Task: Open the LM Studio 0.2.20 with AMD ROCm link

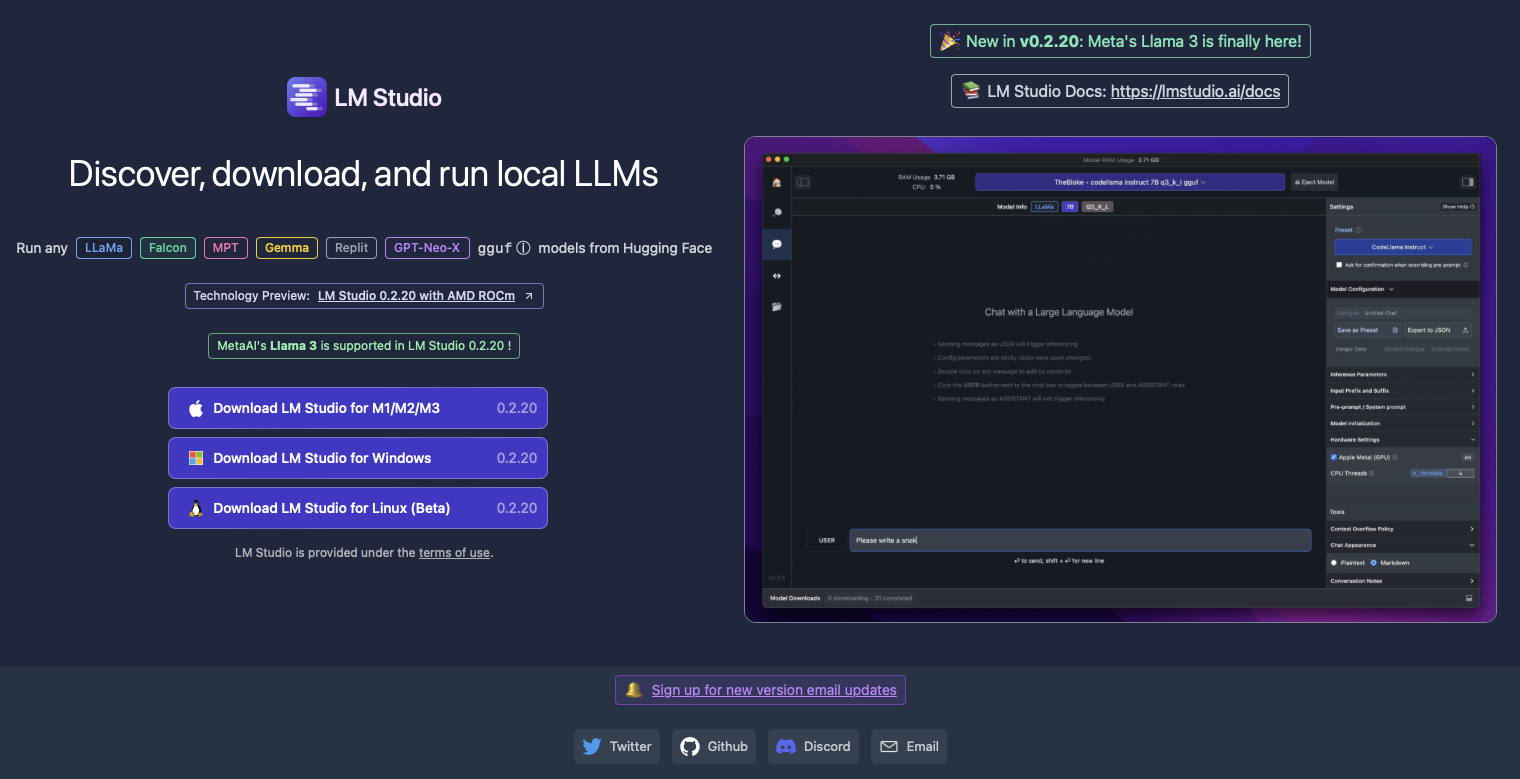Action: coord(416,296)
